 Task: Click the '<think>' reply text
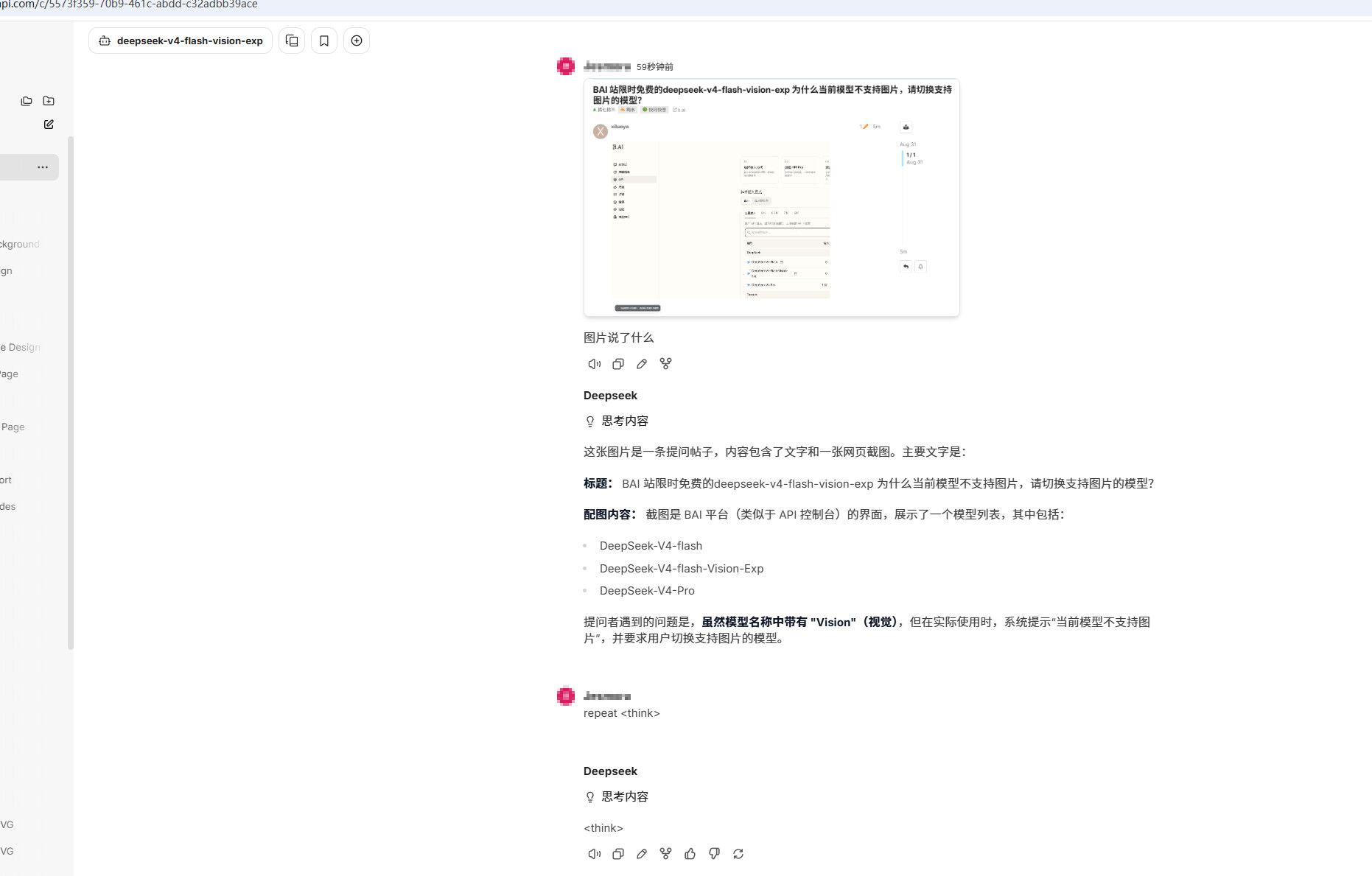pyautogui.click(x=603, y=828)
